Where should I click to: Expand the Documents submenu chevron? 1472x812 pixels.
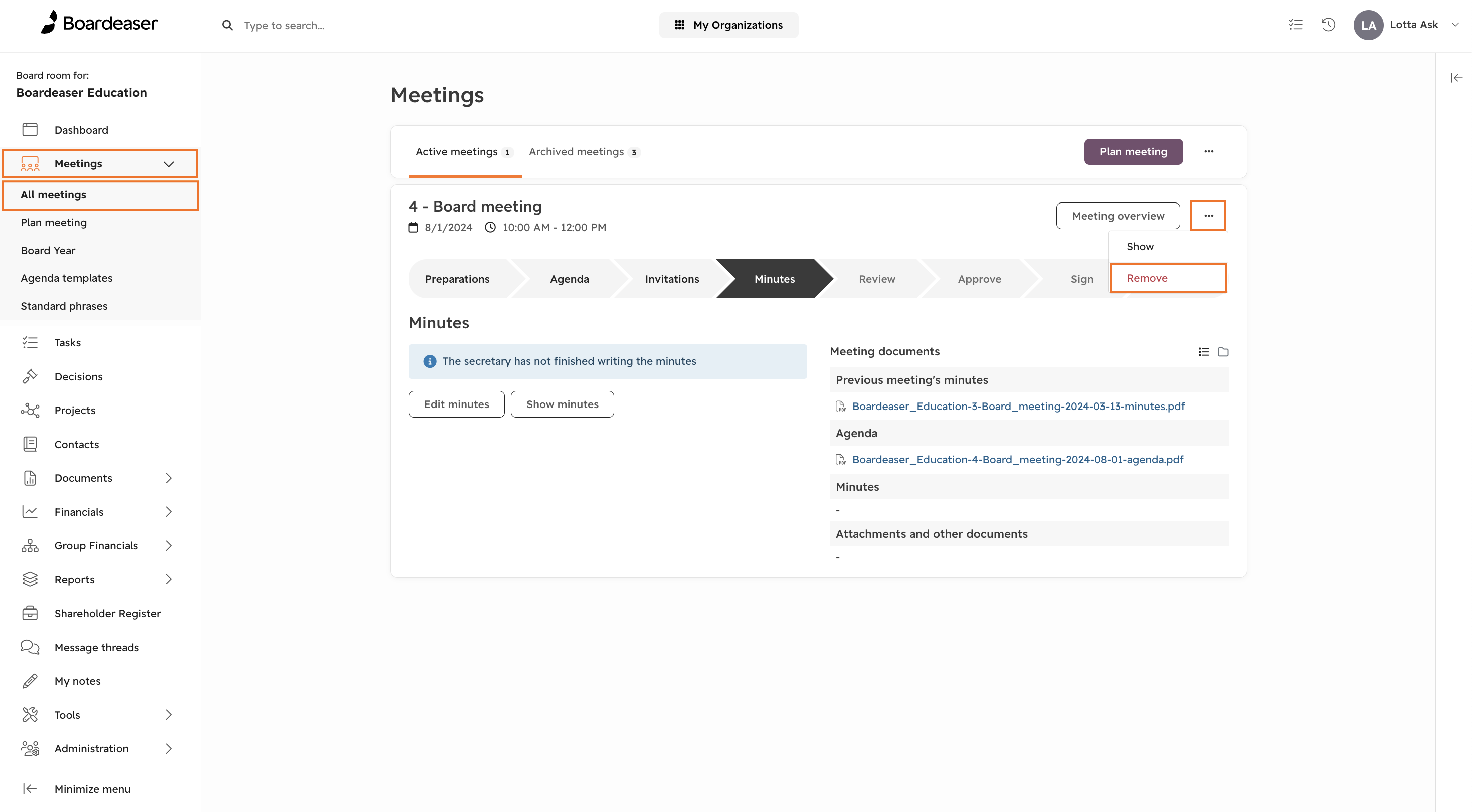[168, 478]
